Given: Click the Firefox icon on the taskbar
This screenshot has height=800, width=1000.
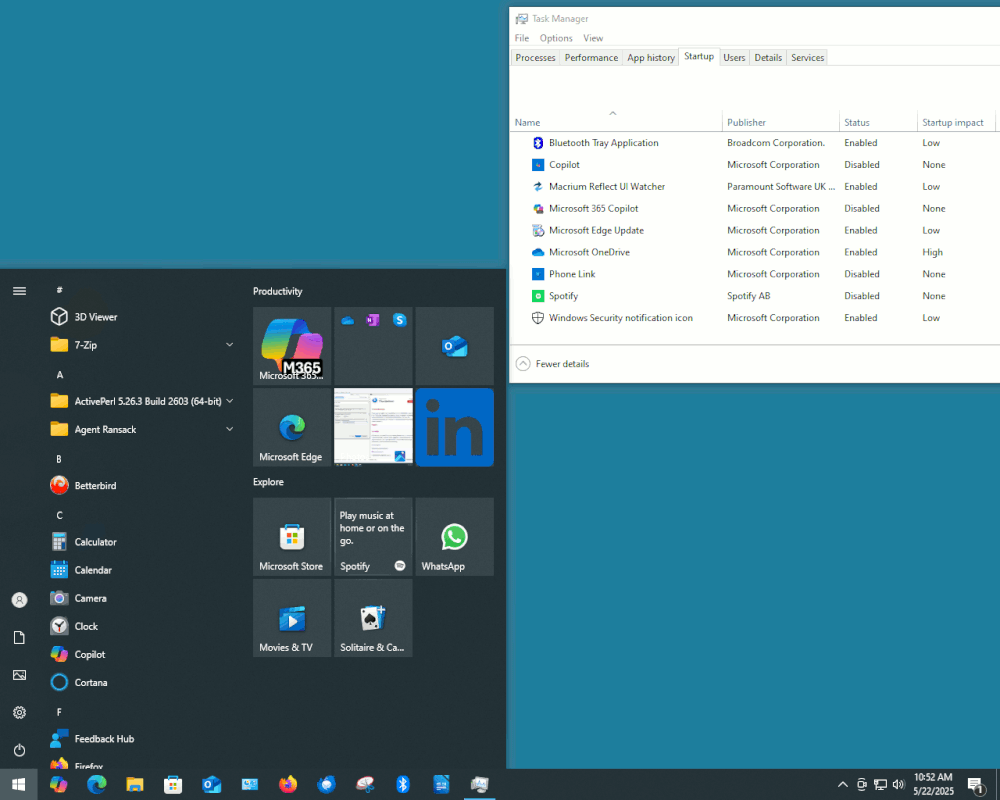Looking at the screenshot, I should [288, 784].
